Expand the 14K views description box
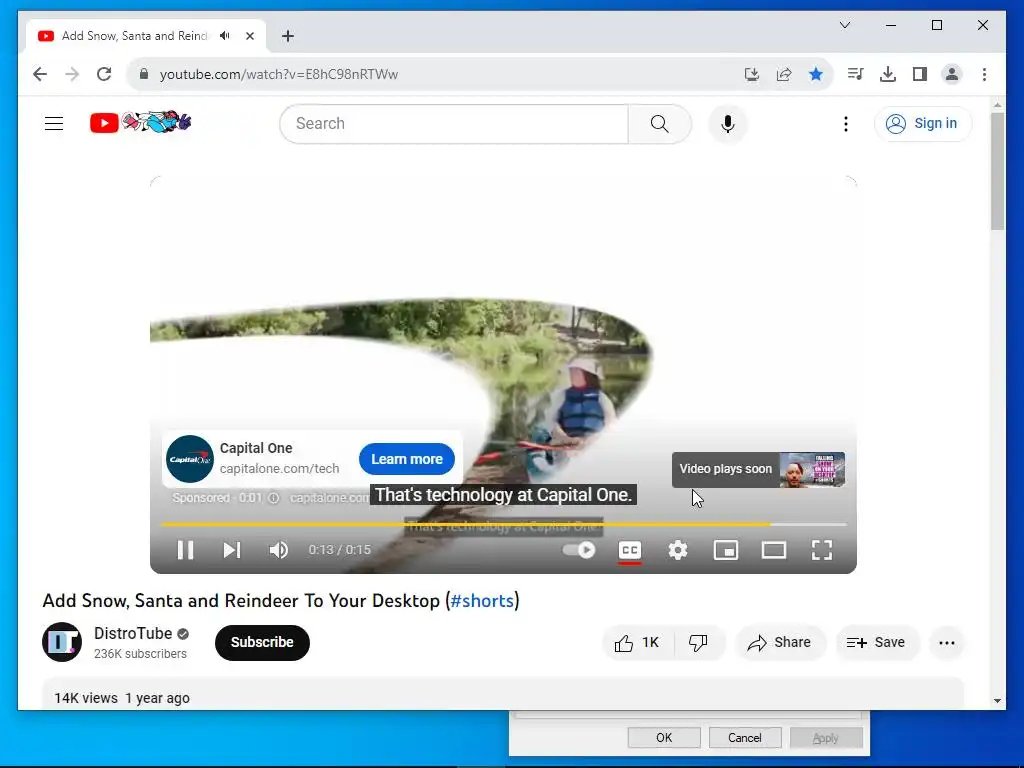 pos(503,694)
